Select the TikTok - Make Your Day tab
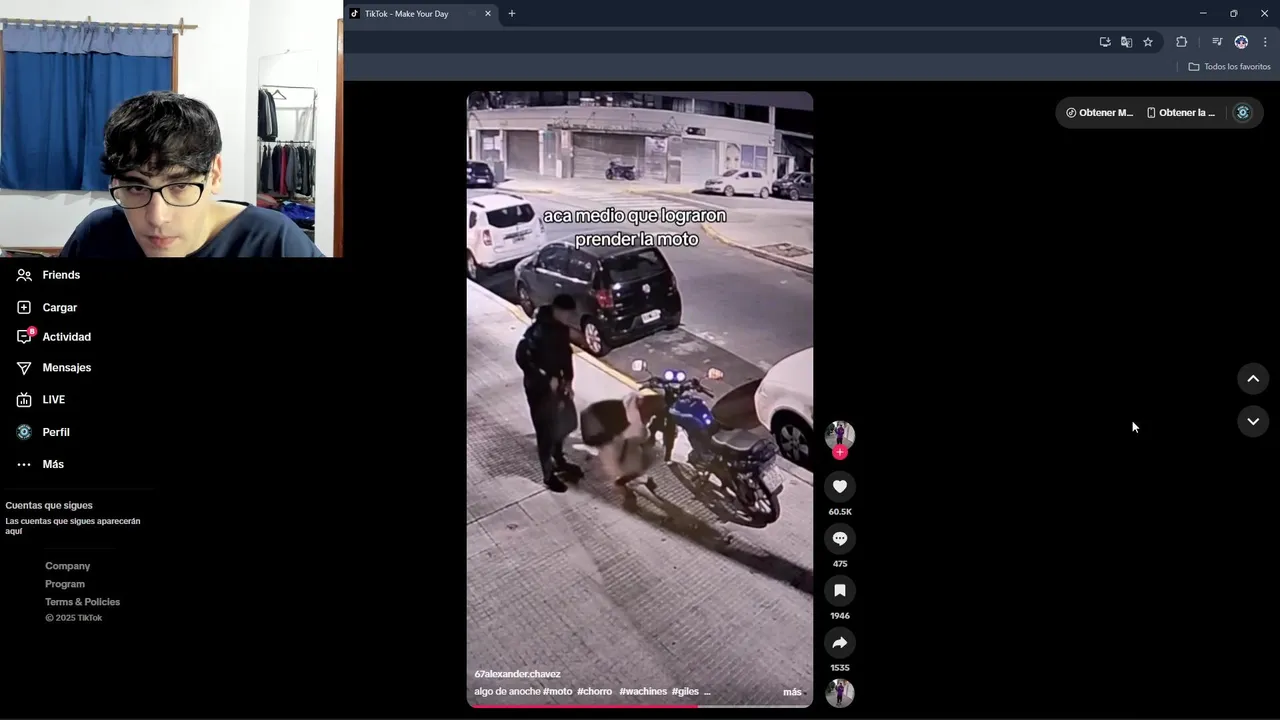Viewport: 1280px width, 720px height. pos(406,14)
